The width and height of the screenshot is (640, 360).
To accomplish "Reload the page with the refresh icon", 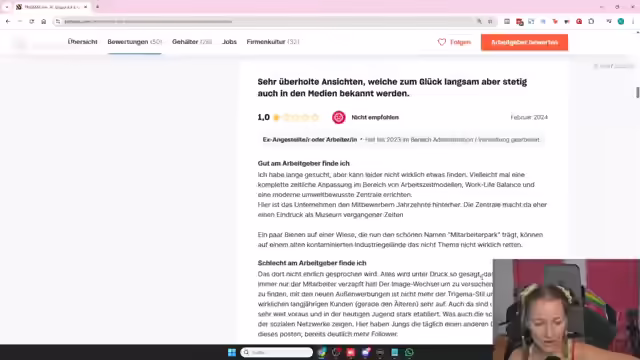I will pos(31,21).
